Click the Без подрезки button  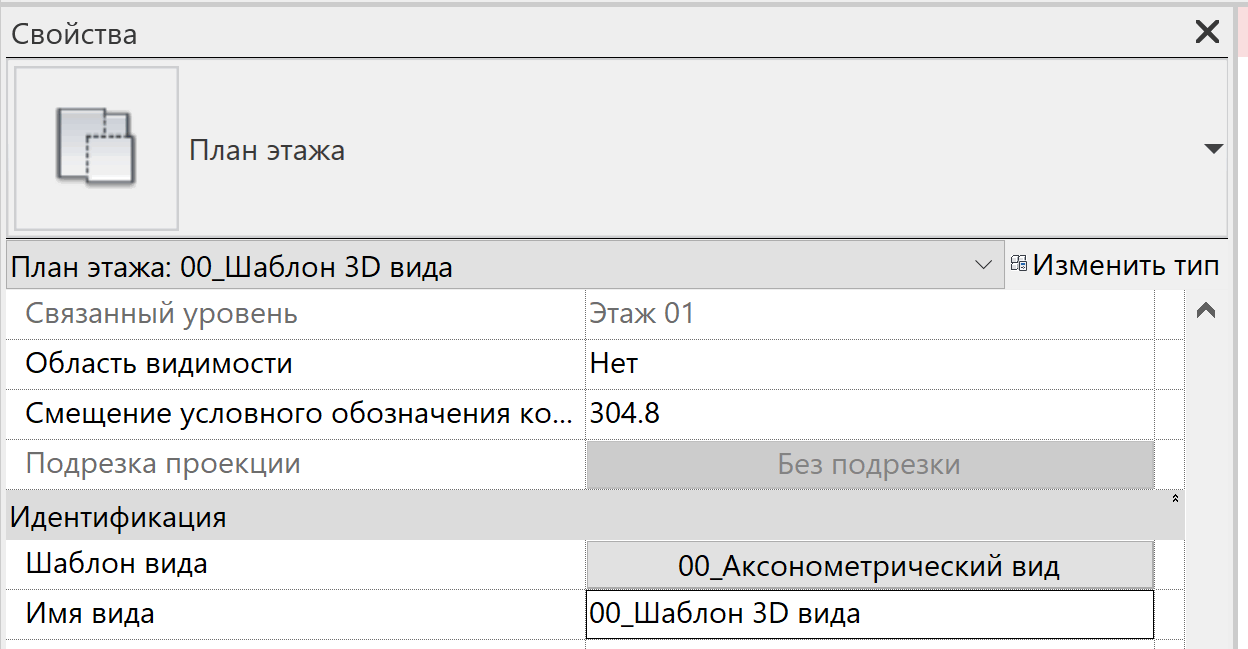(x=869, y=465)
